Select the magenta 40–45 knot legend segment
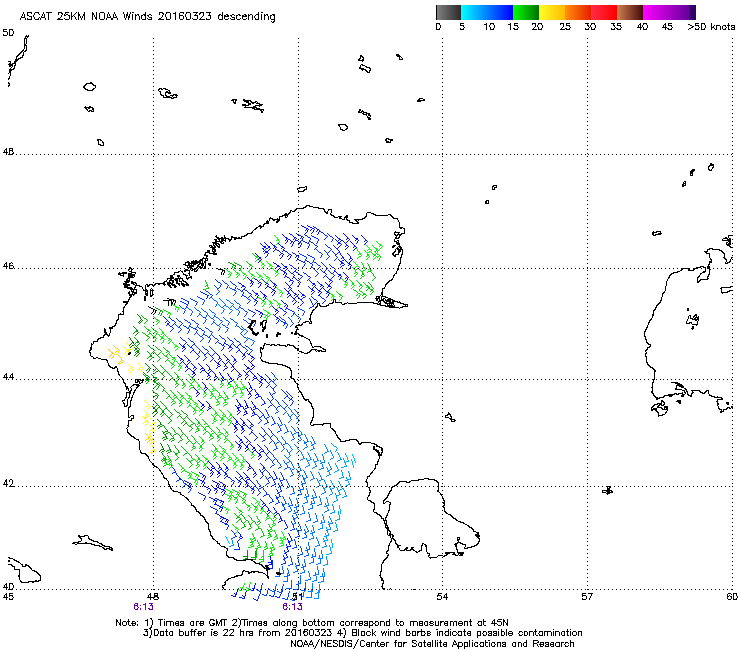Viewport: 740px width, 650px height. [656, 12]
